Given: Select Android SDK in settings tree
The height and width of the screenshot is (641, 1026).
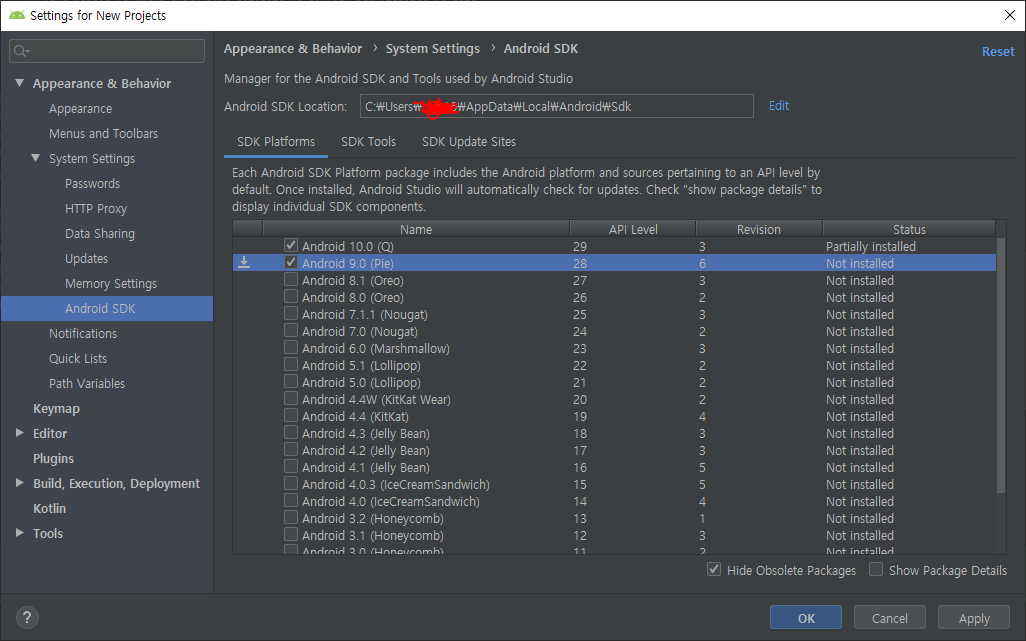Looking at the screenshot, I should point(107,308).
